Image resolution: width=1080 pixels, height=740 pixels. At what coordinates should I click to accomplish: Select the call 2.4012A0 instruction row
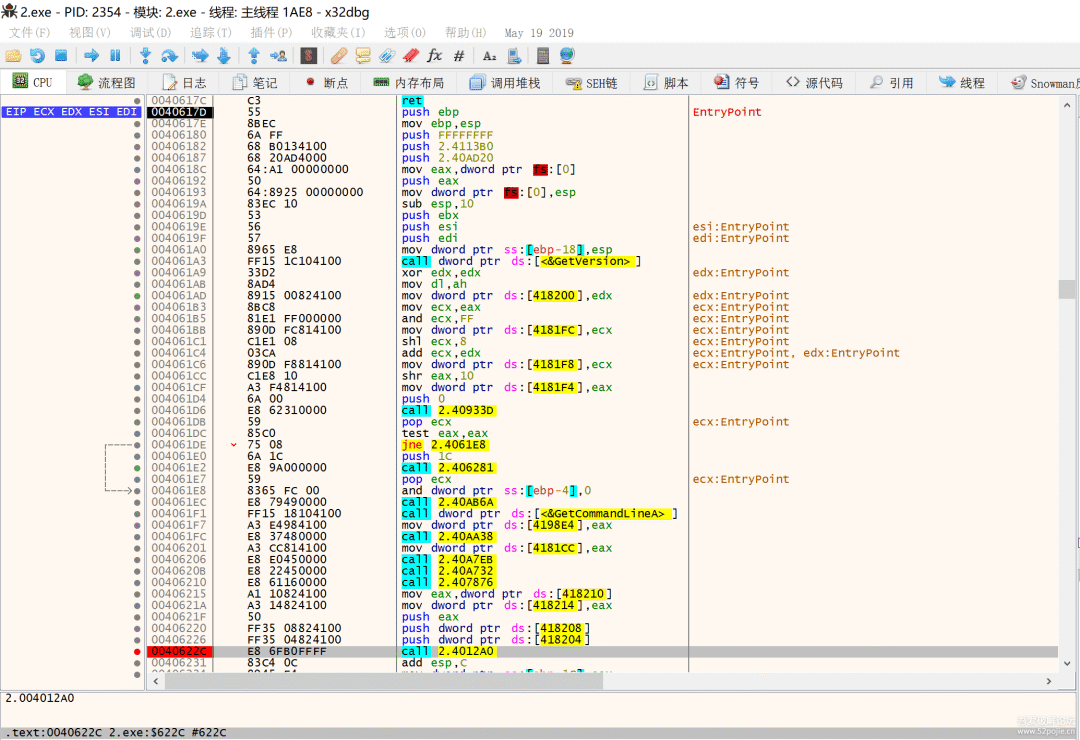tap(448, 651)
